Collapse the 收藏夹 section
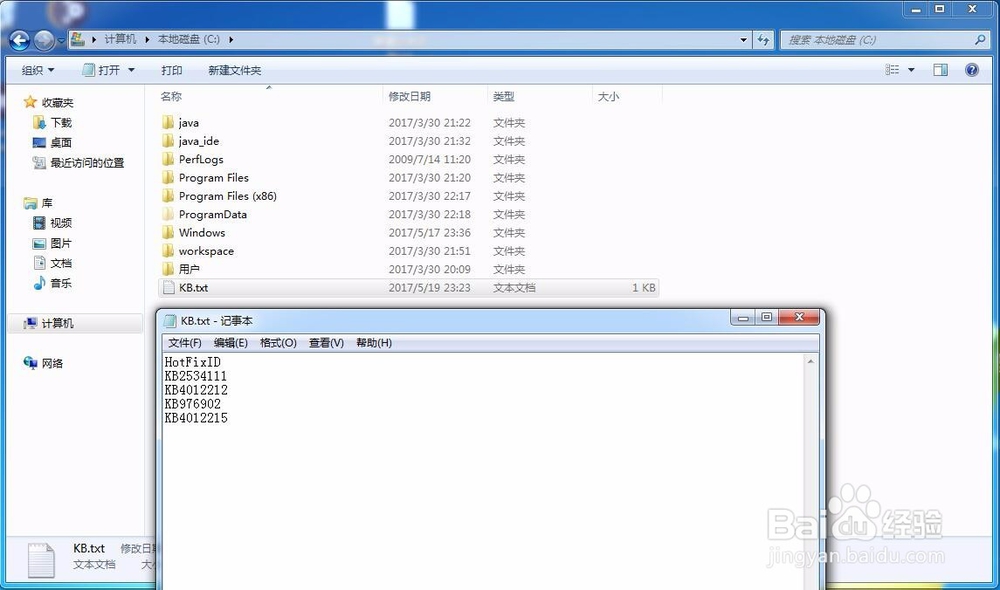1000x590 pixels. point(18,102)
